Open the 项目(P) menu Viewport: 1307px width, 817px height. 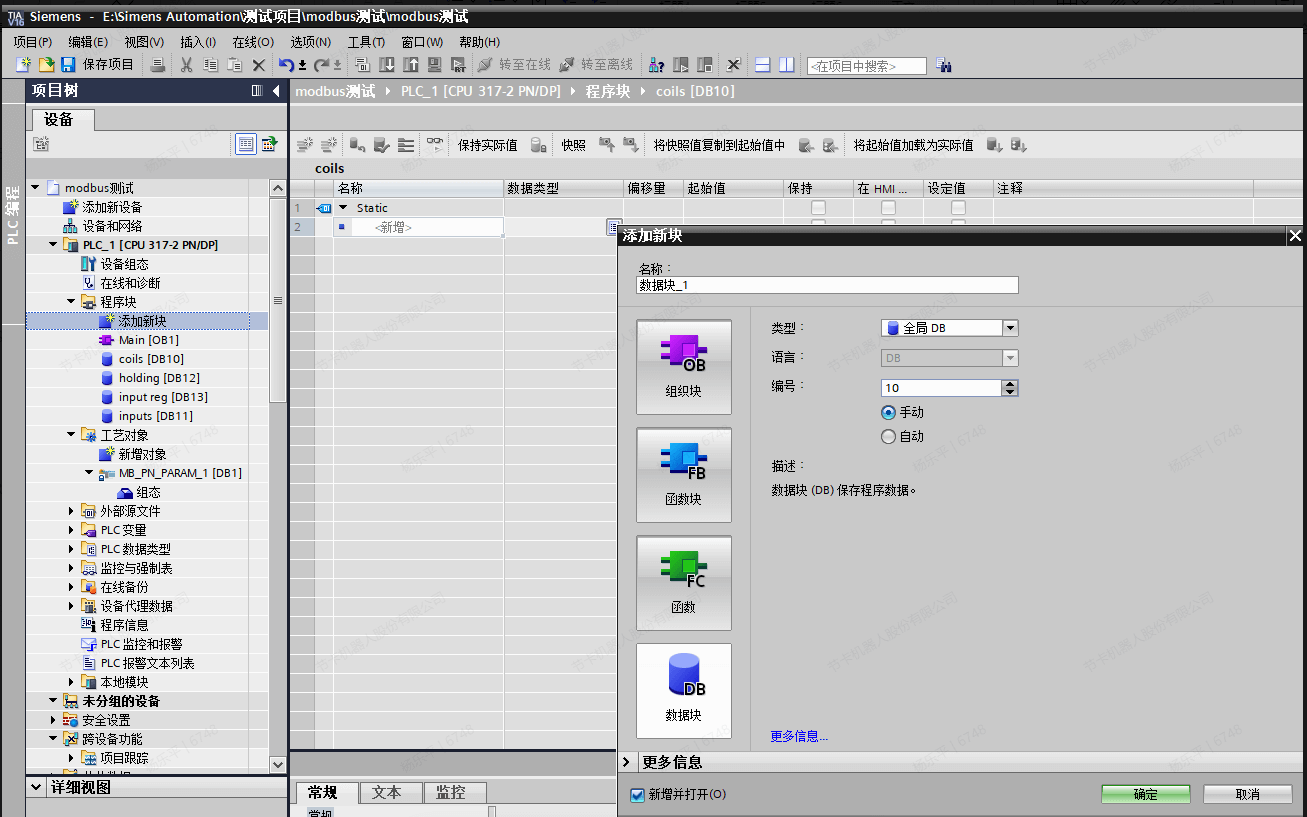click(x=33, y=42)
